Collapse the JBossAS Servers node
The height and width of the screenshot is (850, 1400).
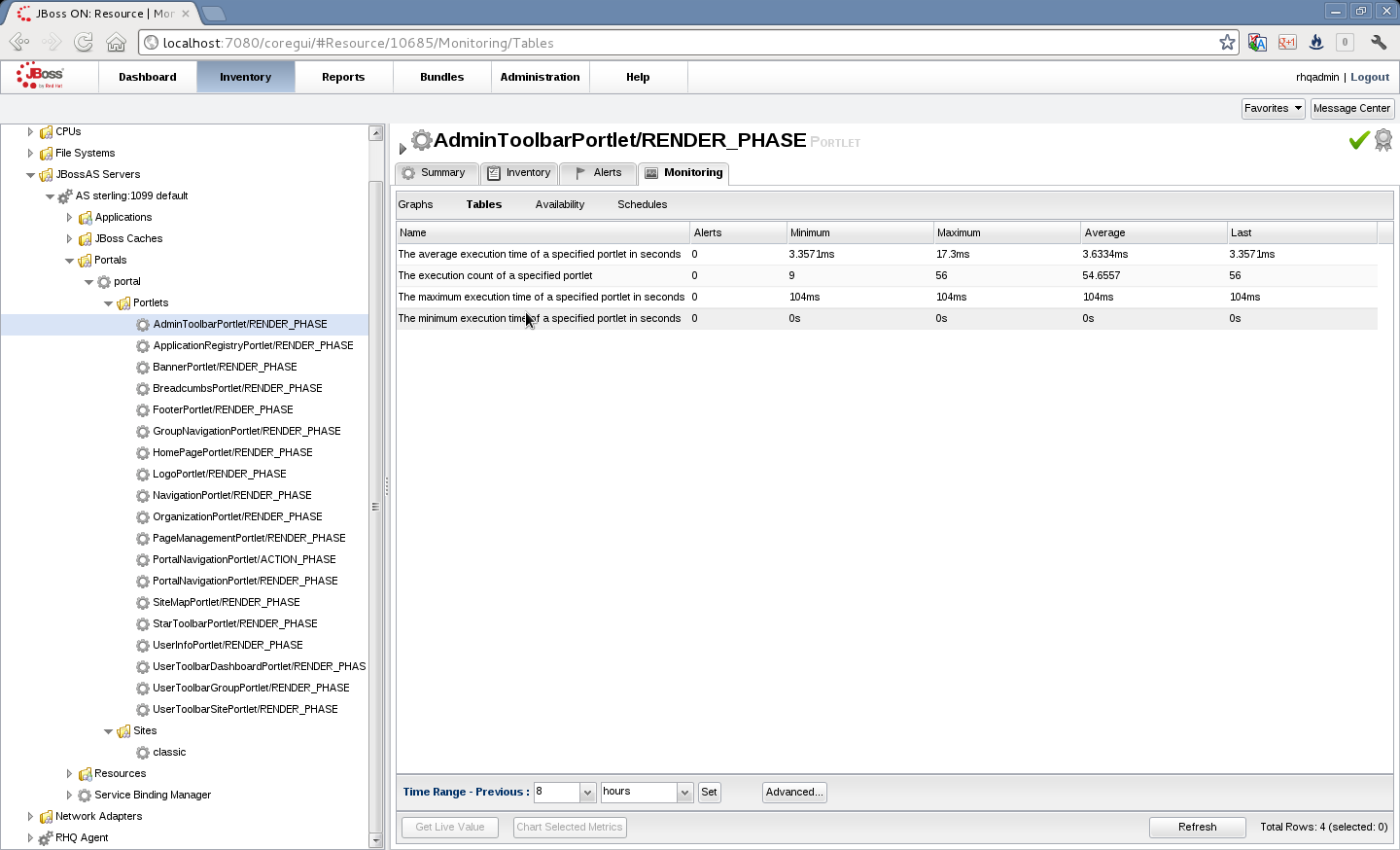click(30, 175)
